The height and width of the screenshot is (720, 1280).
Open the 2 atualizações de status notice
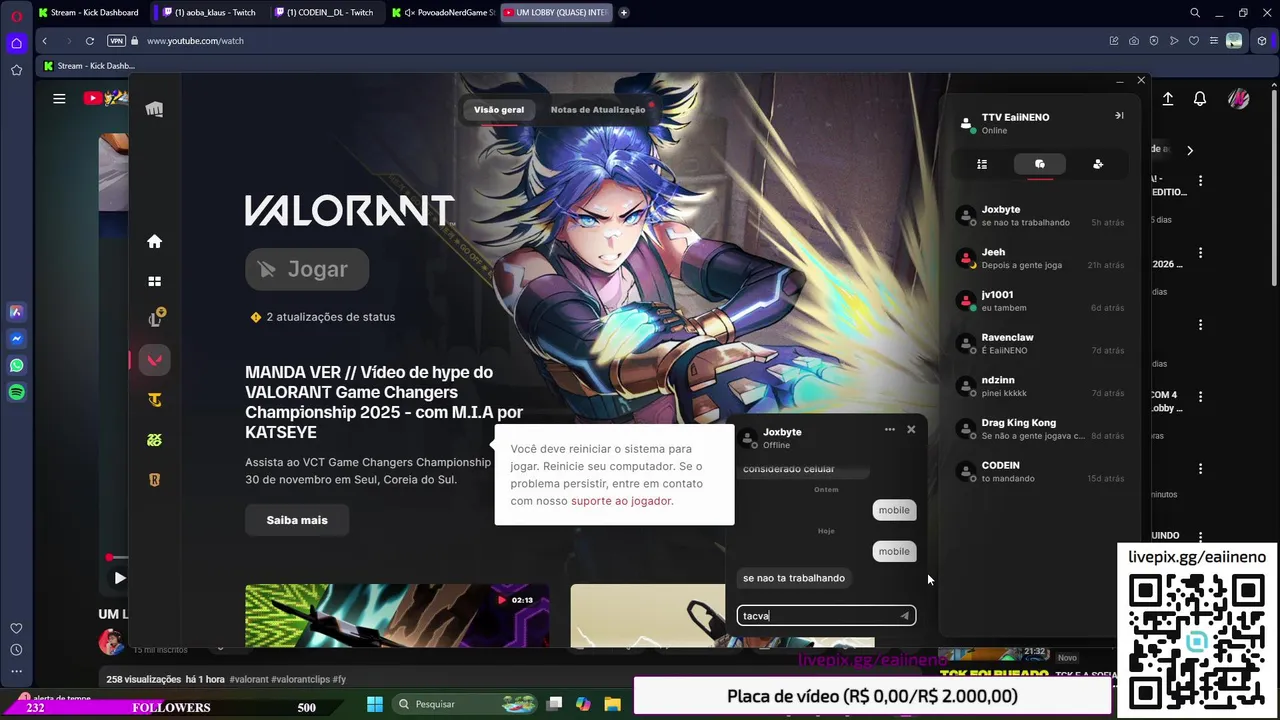[x=322, y=317]
